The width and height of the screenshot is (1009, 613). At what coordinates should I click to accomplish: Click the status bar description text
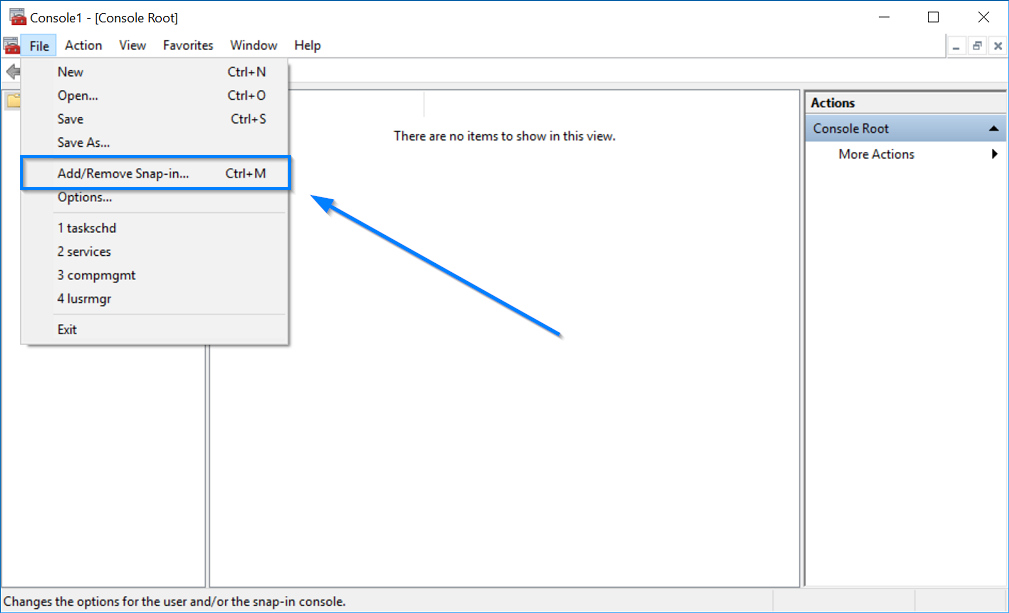pos(174,601)
